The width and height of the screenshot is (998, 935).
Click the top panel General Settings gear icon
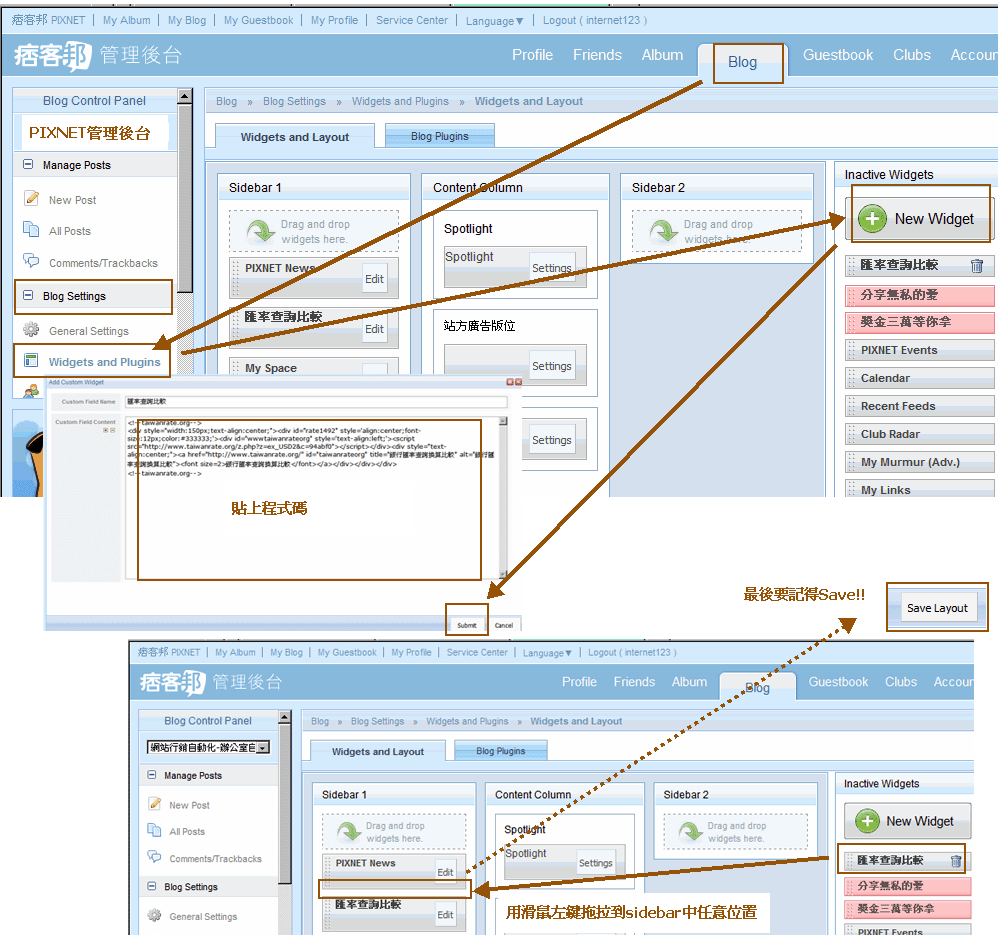pos(31,330)
